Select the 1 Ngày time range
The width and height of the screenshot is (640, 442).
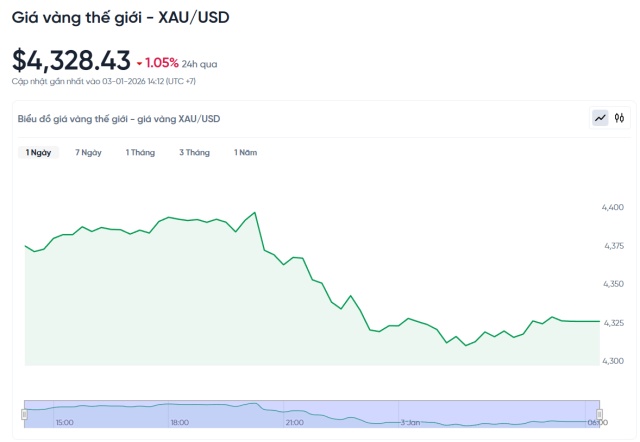tap(38, 152)
